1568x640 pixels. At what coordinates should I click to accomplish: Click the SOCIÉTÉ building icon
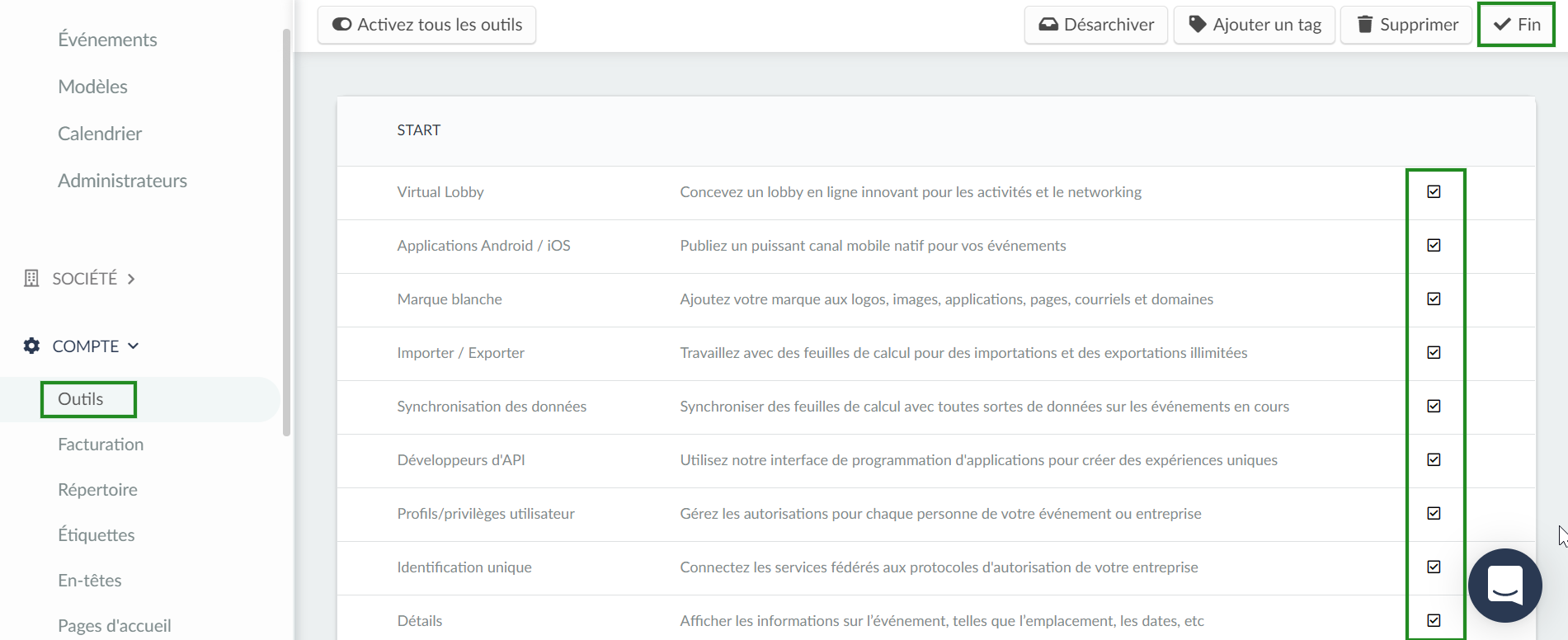click(31, 278)
